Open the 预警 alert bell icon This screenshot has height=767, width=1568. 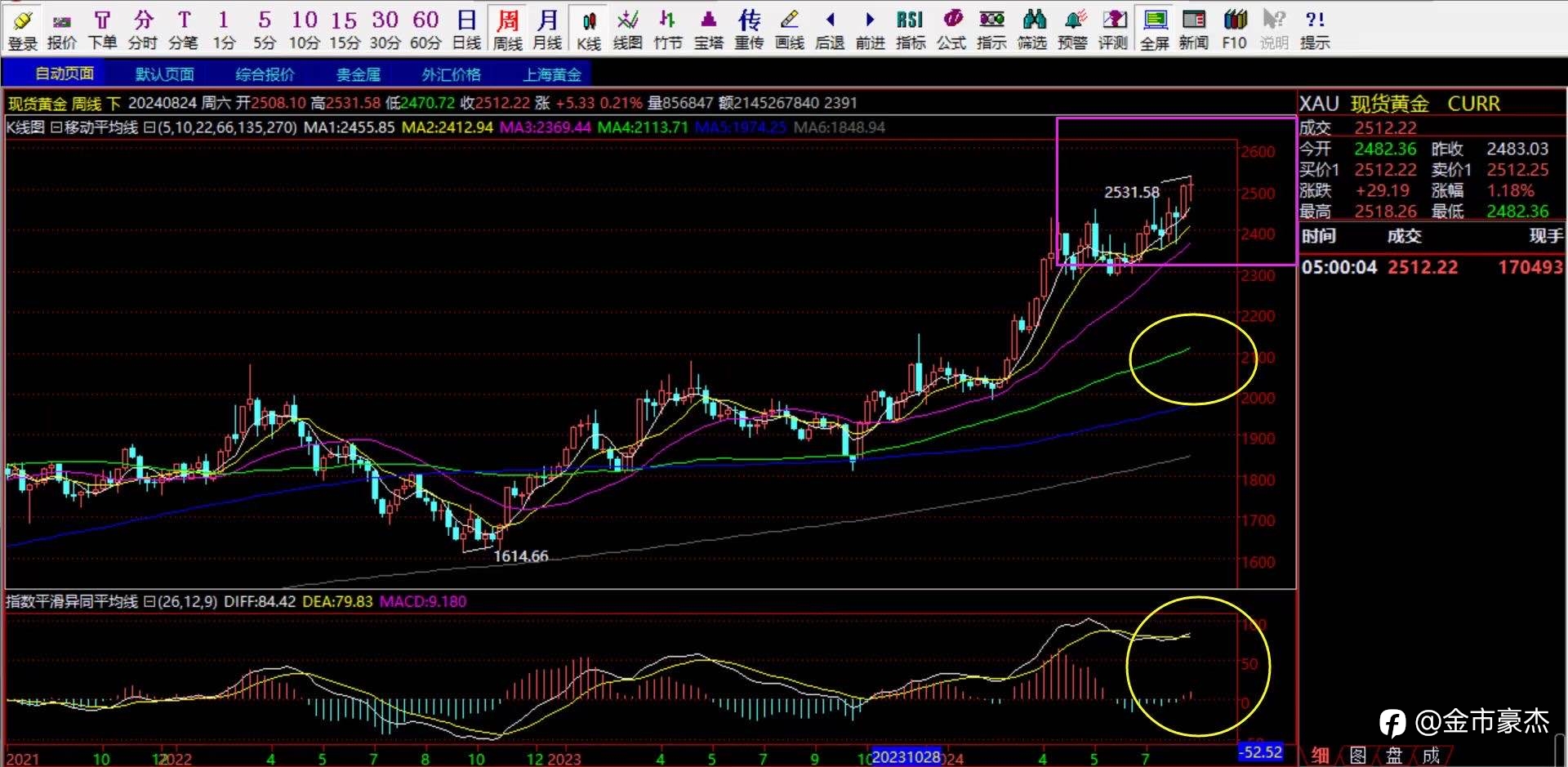click(1072, 29)
